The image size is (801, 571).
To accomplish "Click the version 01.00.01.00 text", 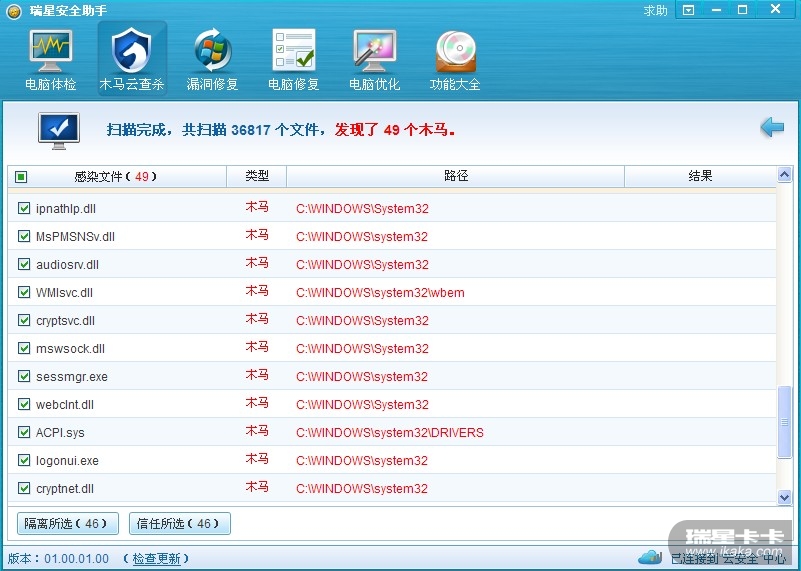I will coord(77,559).
